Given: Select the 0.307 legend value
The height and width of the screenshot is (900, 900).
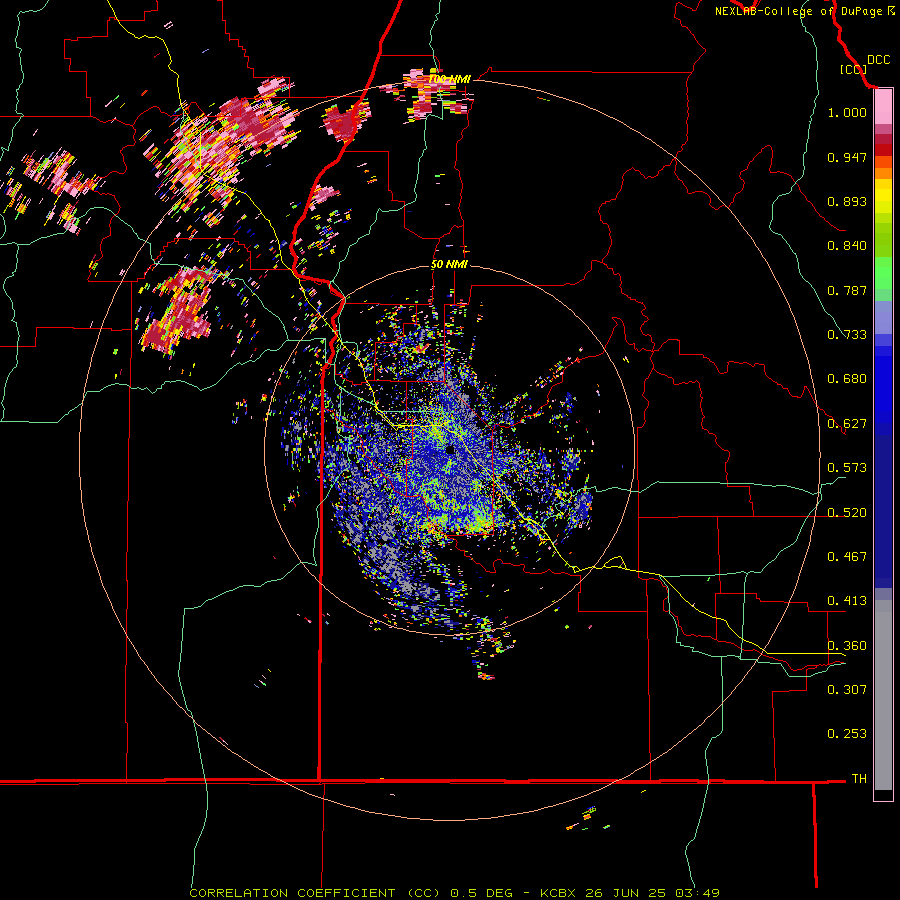Looking at the screenshot, I should pos(847,690).
